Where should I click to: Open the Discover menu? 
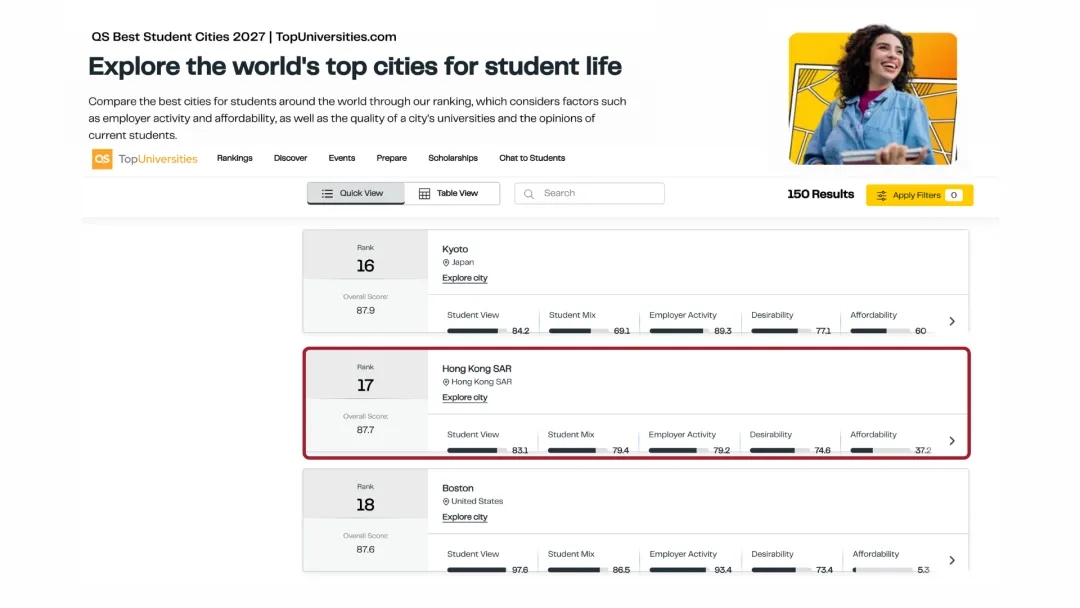(291, 158)
